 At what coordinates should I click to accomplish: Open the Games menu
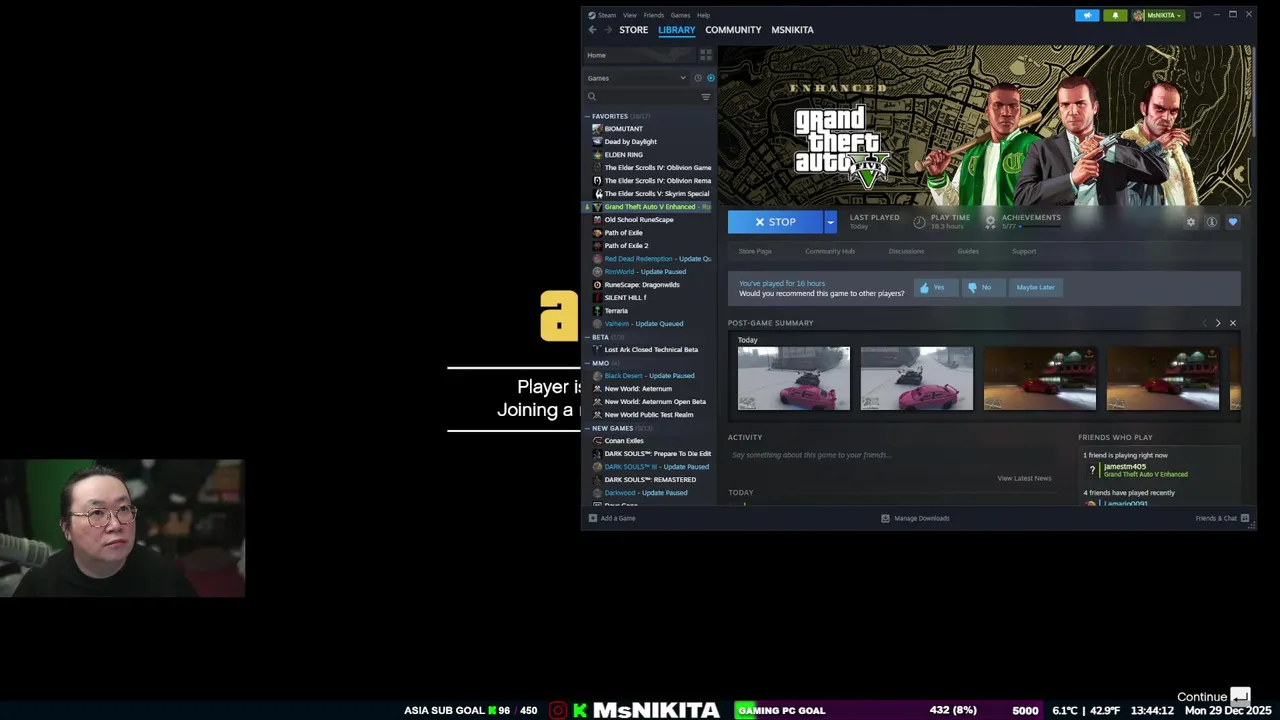coord(680,15)
